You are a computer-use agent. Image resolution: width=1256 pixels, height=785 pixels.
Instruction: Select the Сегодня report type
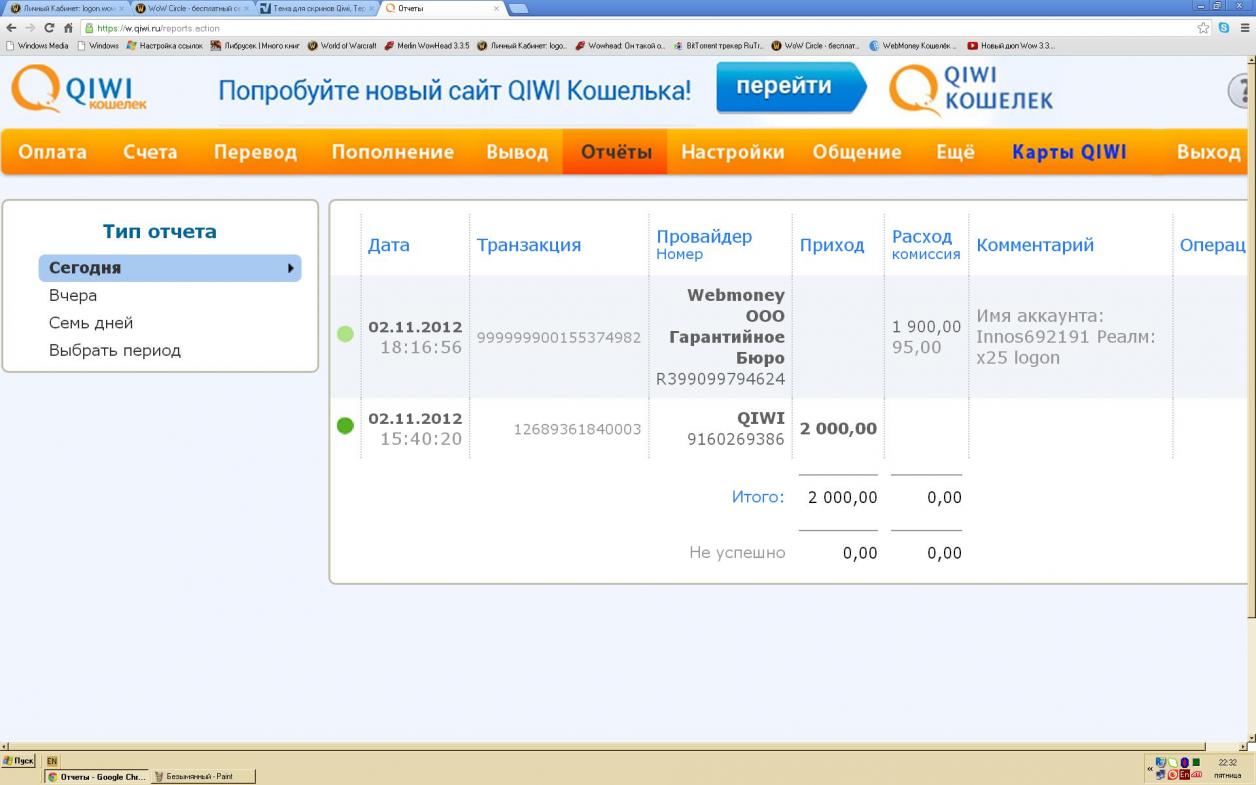point(169,268)
